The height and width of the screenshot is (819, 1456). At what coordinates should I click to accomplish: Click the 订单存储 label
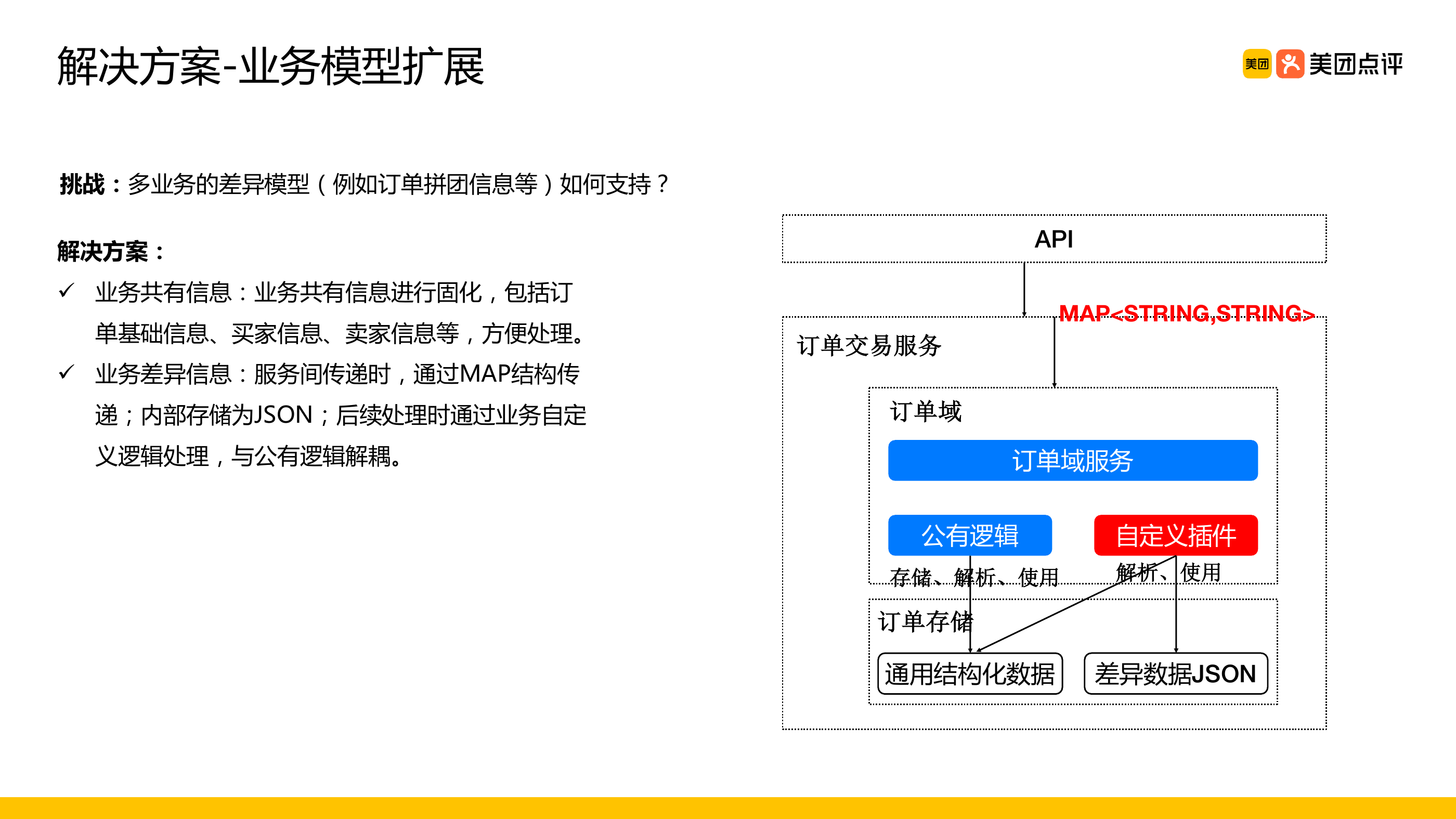[x=926, y=621]
